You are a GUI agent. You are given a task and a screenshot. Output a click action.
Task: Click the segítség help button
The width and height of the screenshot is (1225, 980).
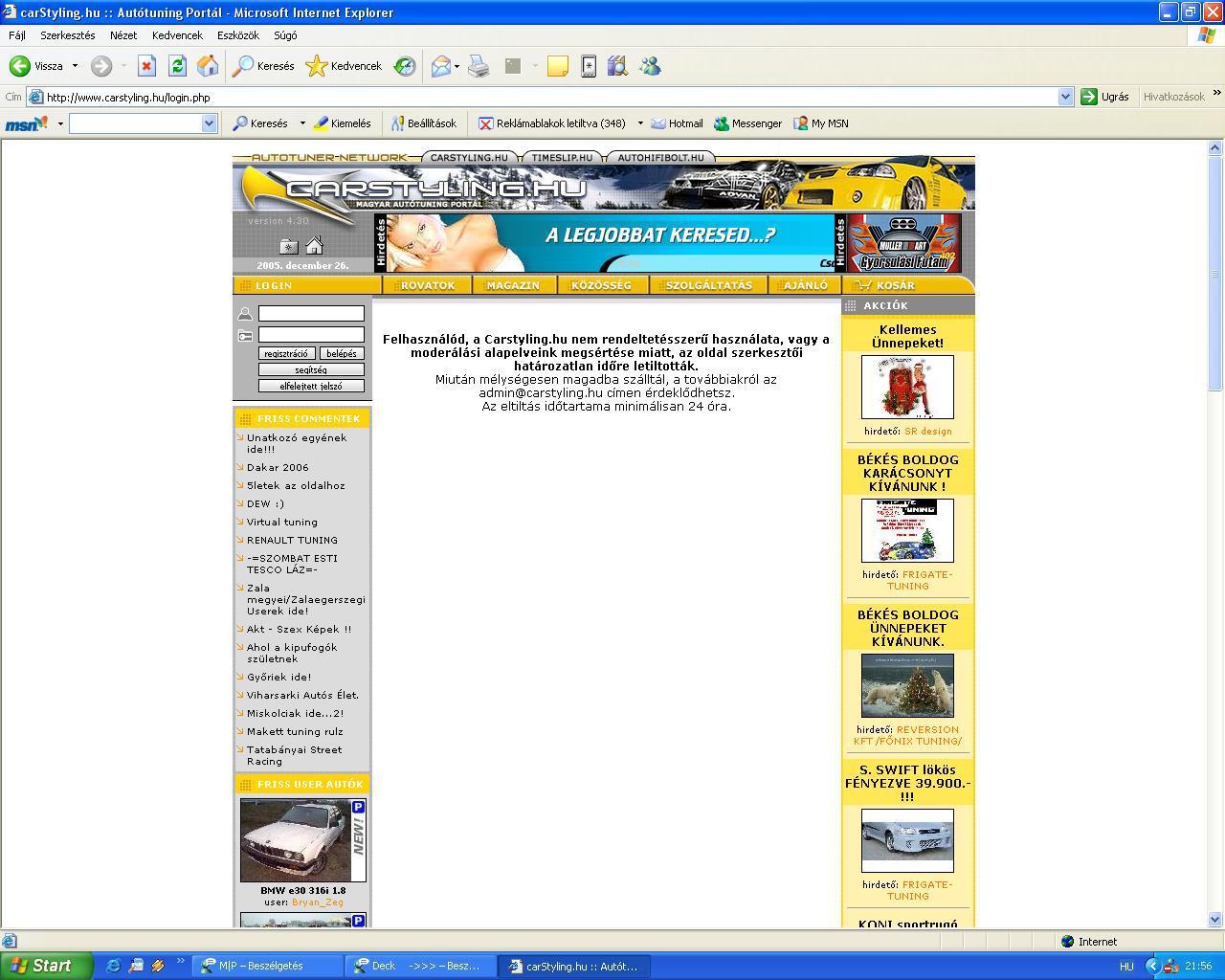click(x=311, y=369)
